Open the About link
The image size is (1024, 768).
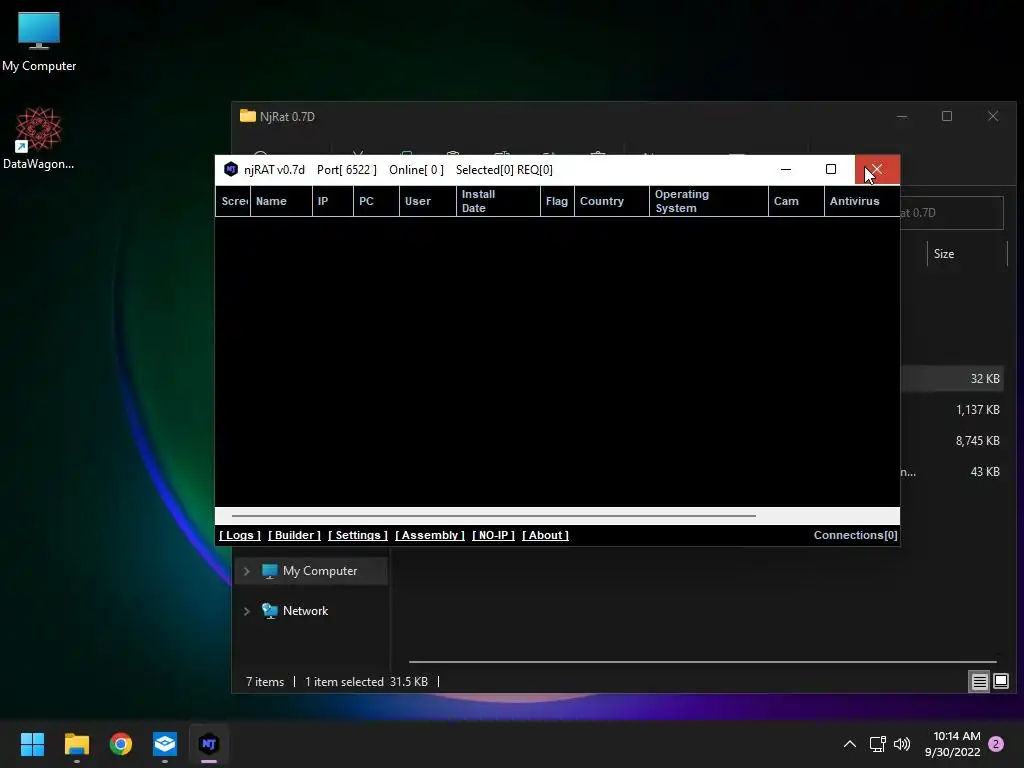coord(545,535)
